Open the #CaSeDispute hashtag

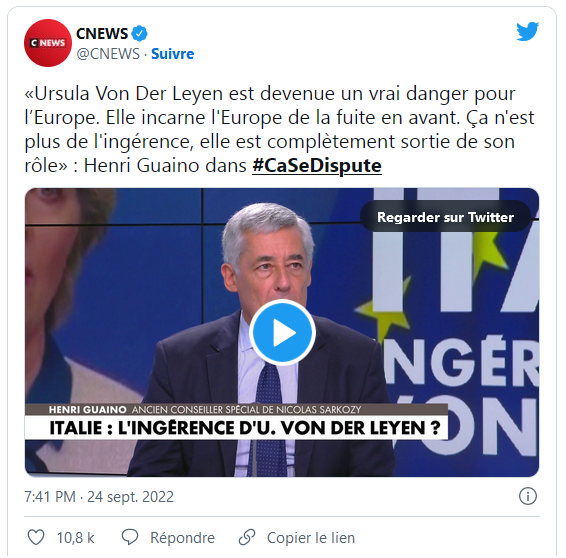point(317,166)
